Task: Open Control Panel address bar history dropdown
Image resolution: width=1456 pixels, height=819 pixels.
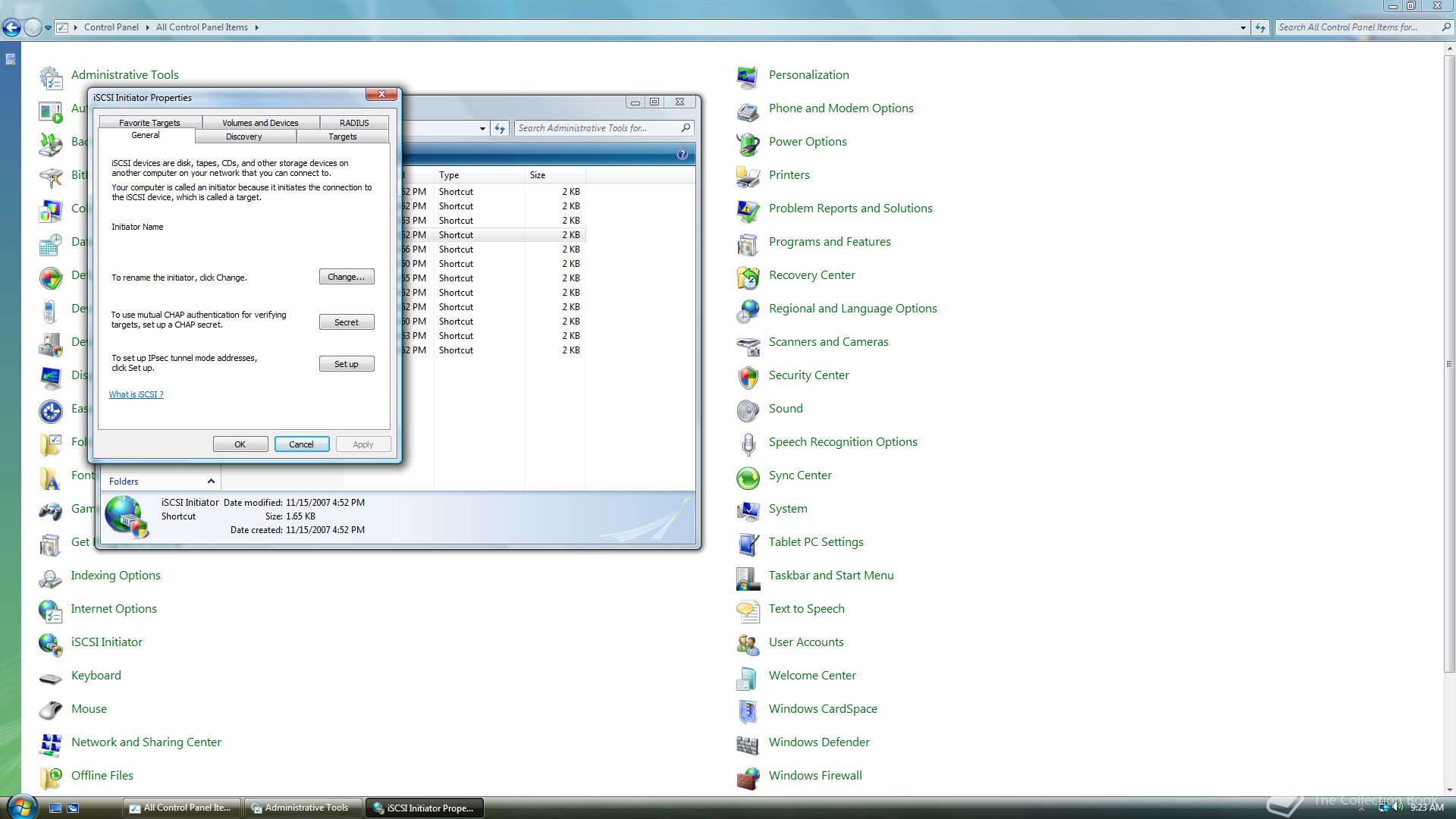Action: [1243, 27]
